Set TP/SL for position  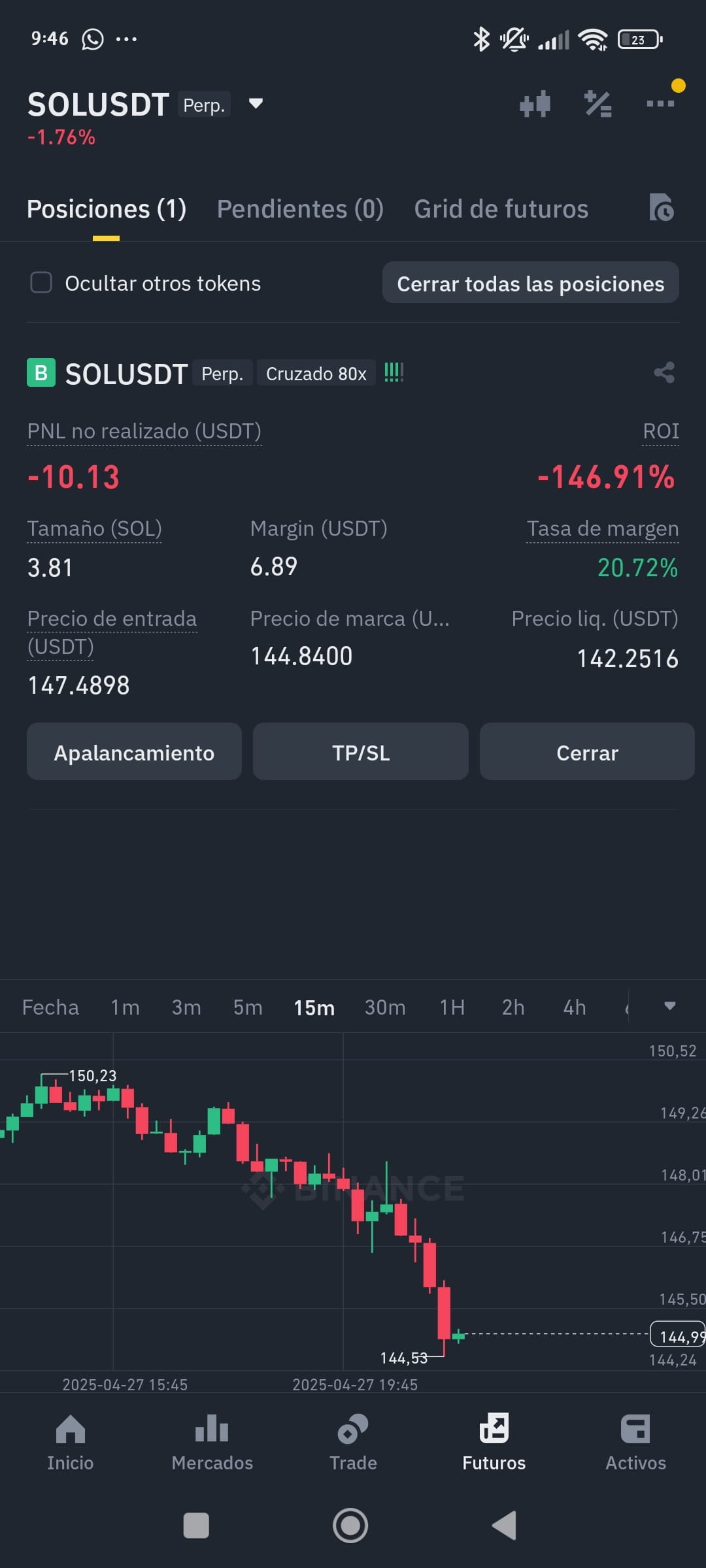coord(361,752)
